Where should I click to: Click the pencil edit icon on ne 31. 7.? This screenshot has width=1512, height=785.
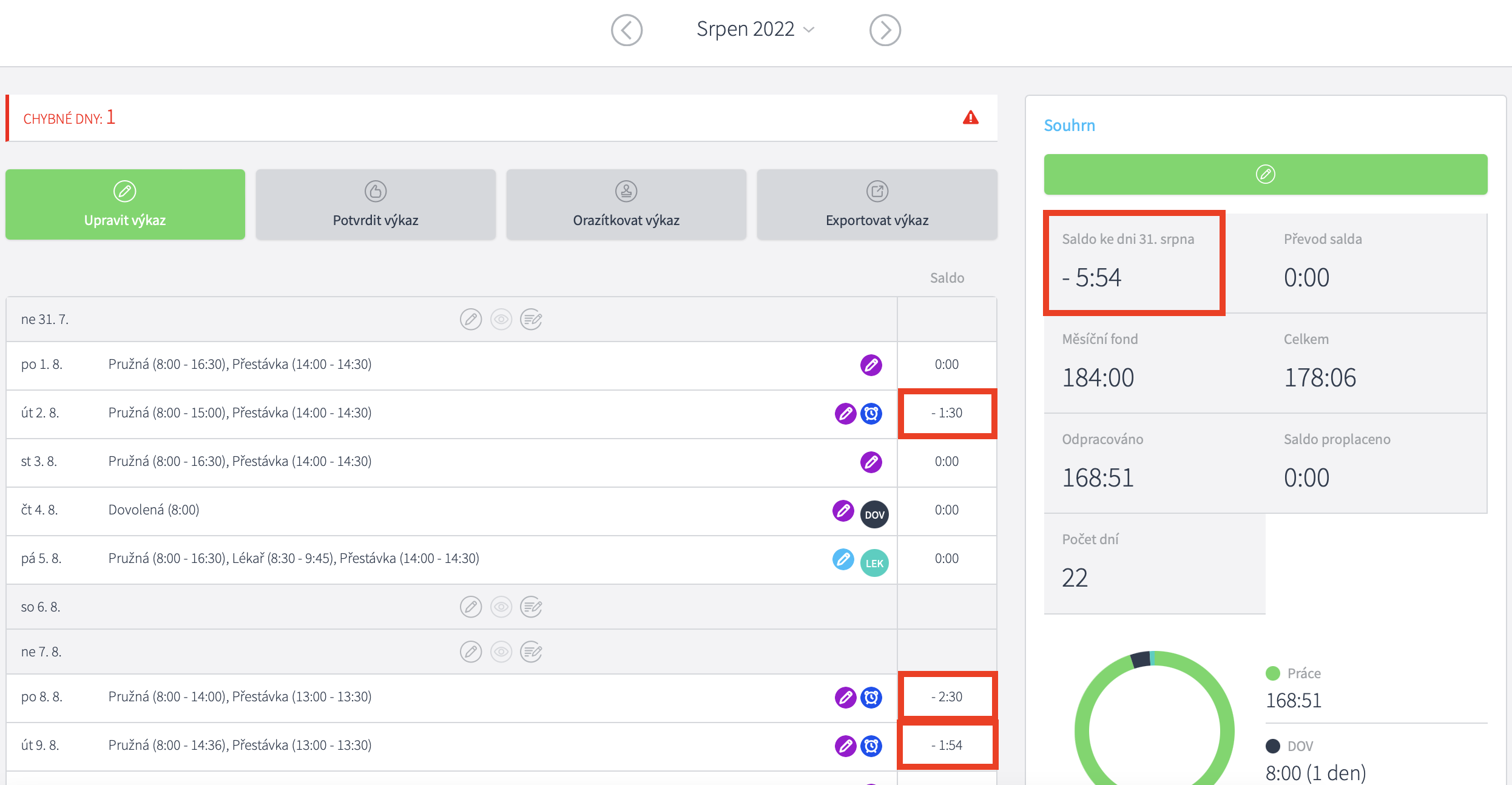(471, 319)
